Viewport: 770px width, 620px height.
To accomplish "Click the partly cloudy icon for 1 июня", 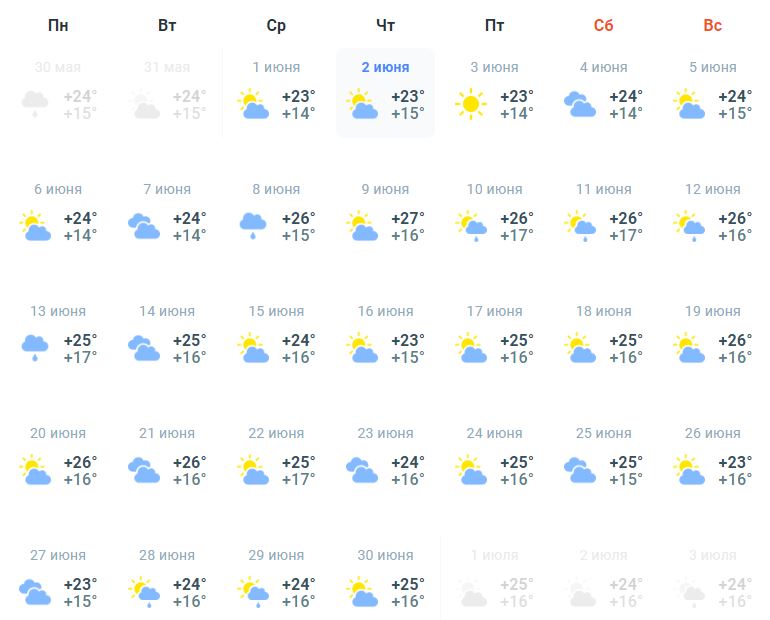I will (x=251, y=104).
